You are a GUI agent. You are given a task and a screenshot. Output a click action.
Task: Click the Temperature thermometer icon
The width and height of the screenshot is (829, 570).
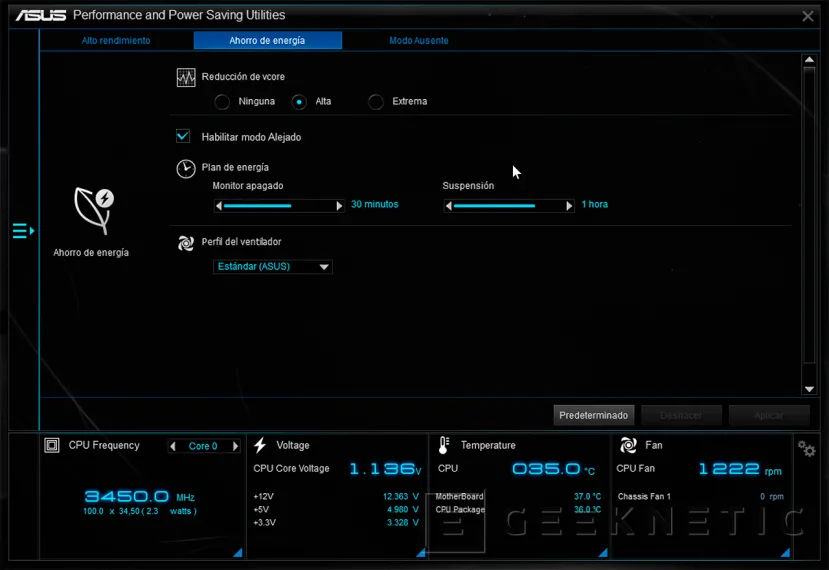(x=444, y=445)
